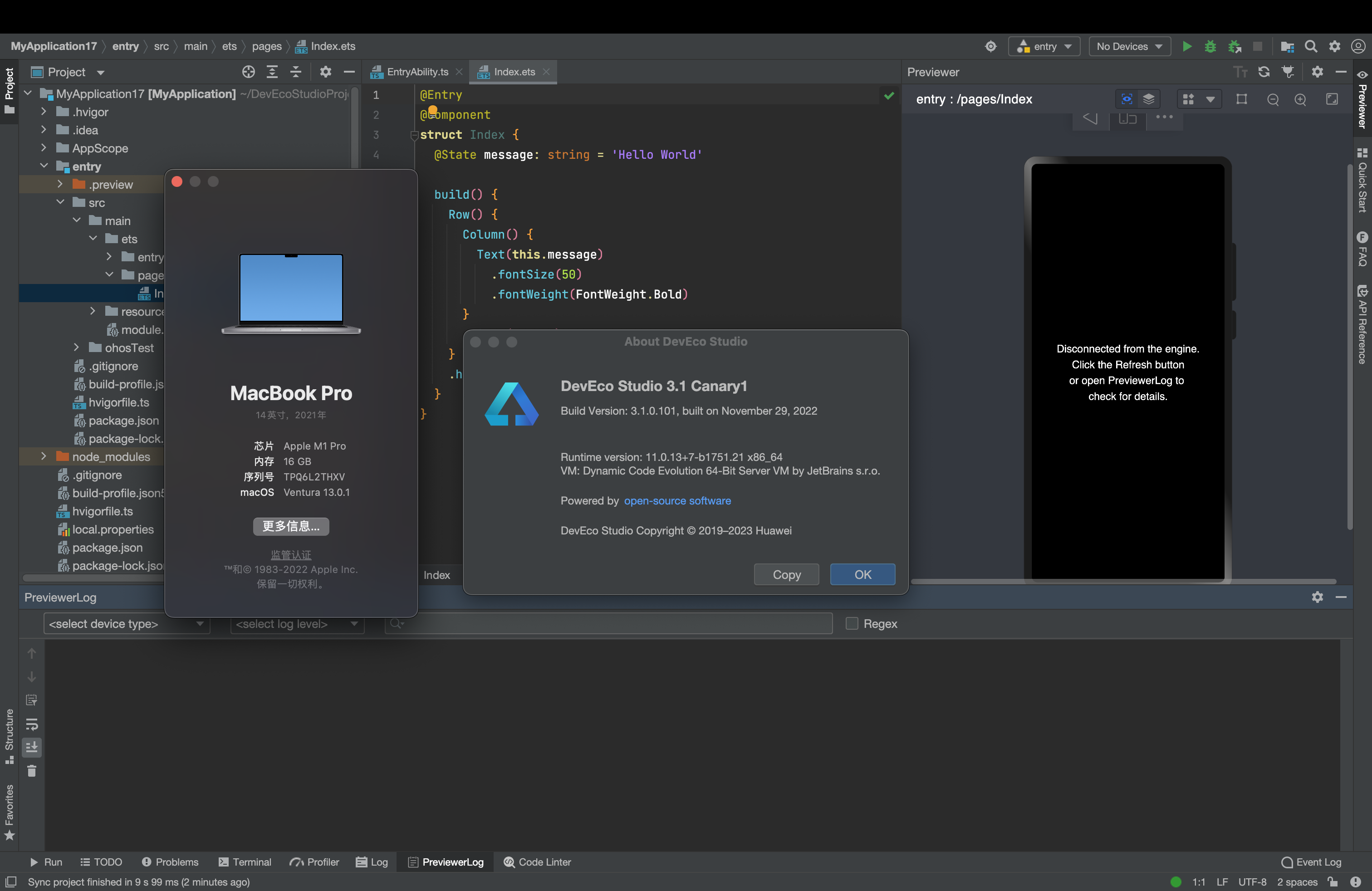Open the open-source software link

click(677, 500)
